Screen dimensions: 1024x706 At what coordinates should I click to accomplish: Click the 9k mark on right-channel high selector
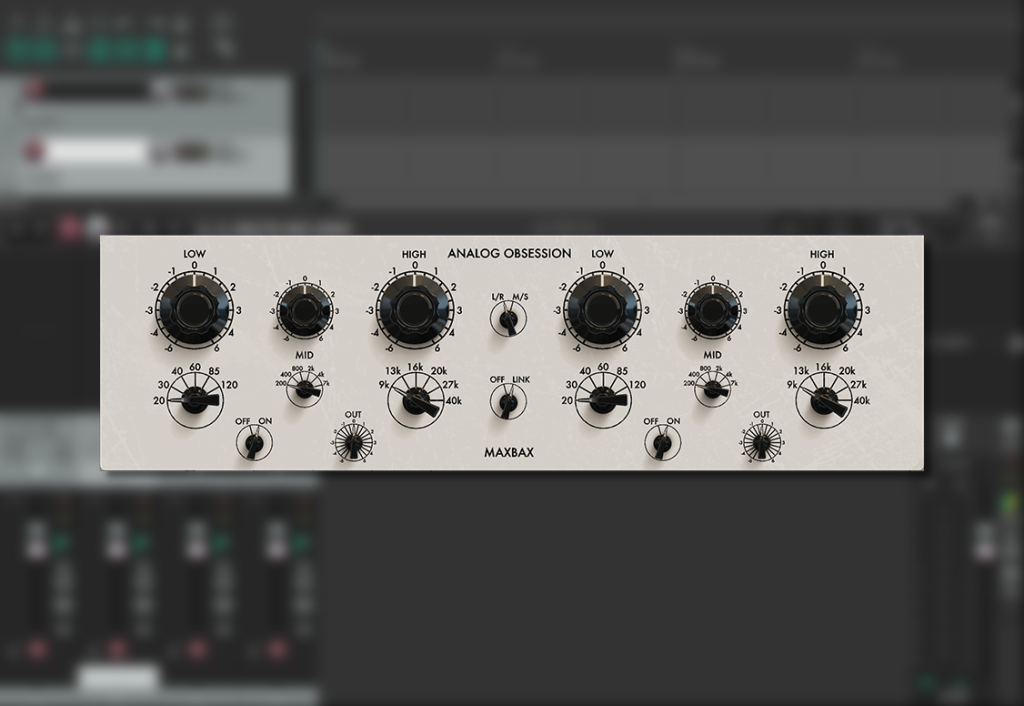[792, 385]
